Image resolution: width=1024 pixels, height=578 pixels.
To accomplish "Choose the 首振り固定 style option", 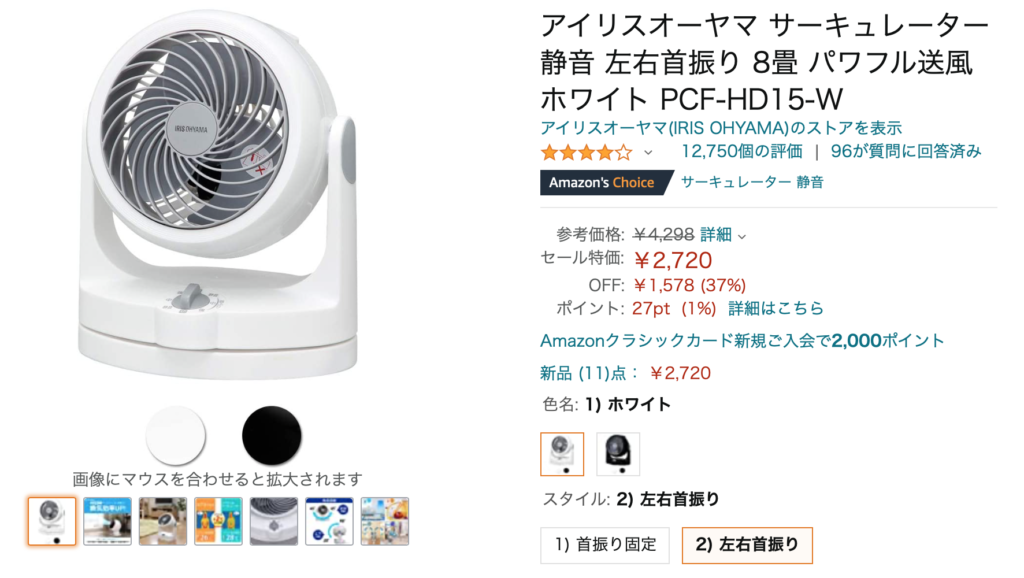I will tap(605, 545).
